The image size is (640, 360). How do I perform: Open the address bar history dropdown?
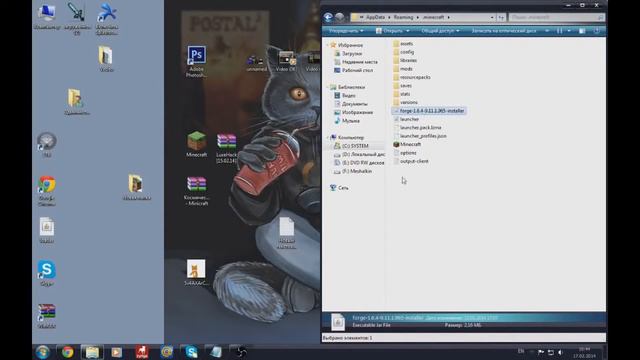tap(492, 17)
